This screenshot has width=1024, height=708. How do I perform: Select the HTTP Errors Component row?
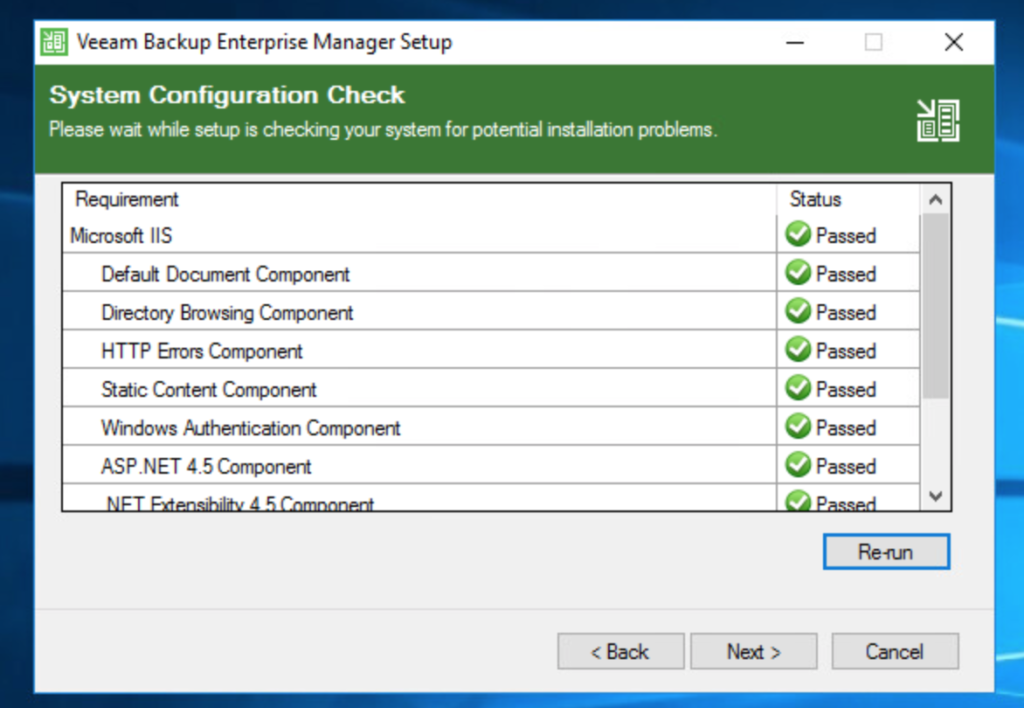[491, 350]
